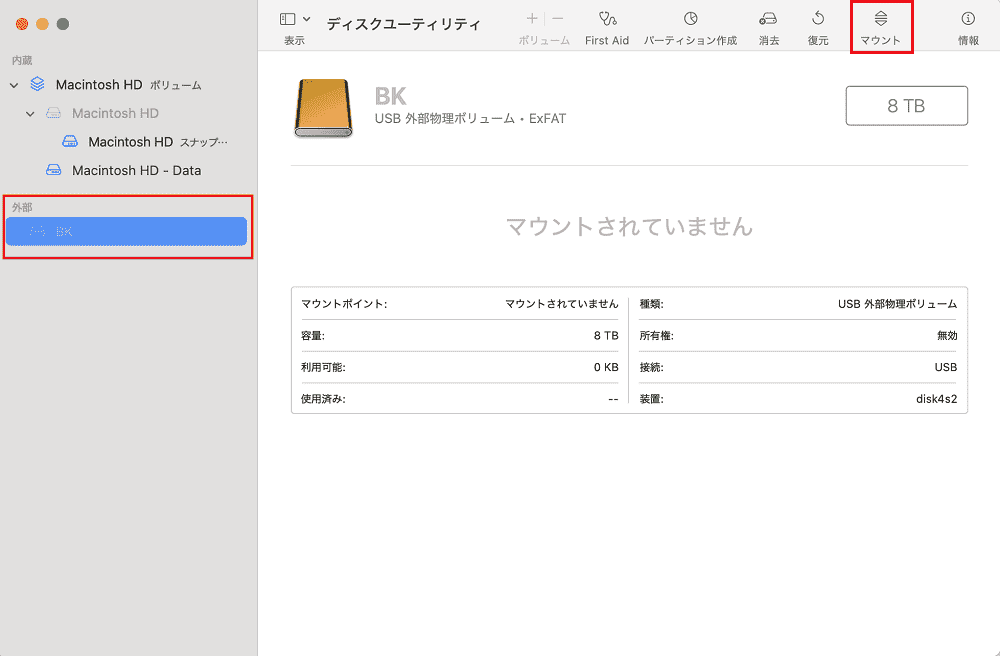Click the stacked-layers icon beside Macintosh HD ボリューム
Viewport: 1000px width, 656px height.
coord(38,84)
